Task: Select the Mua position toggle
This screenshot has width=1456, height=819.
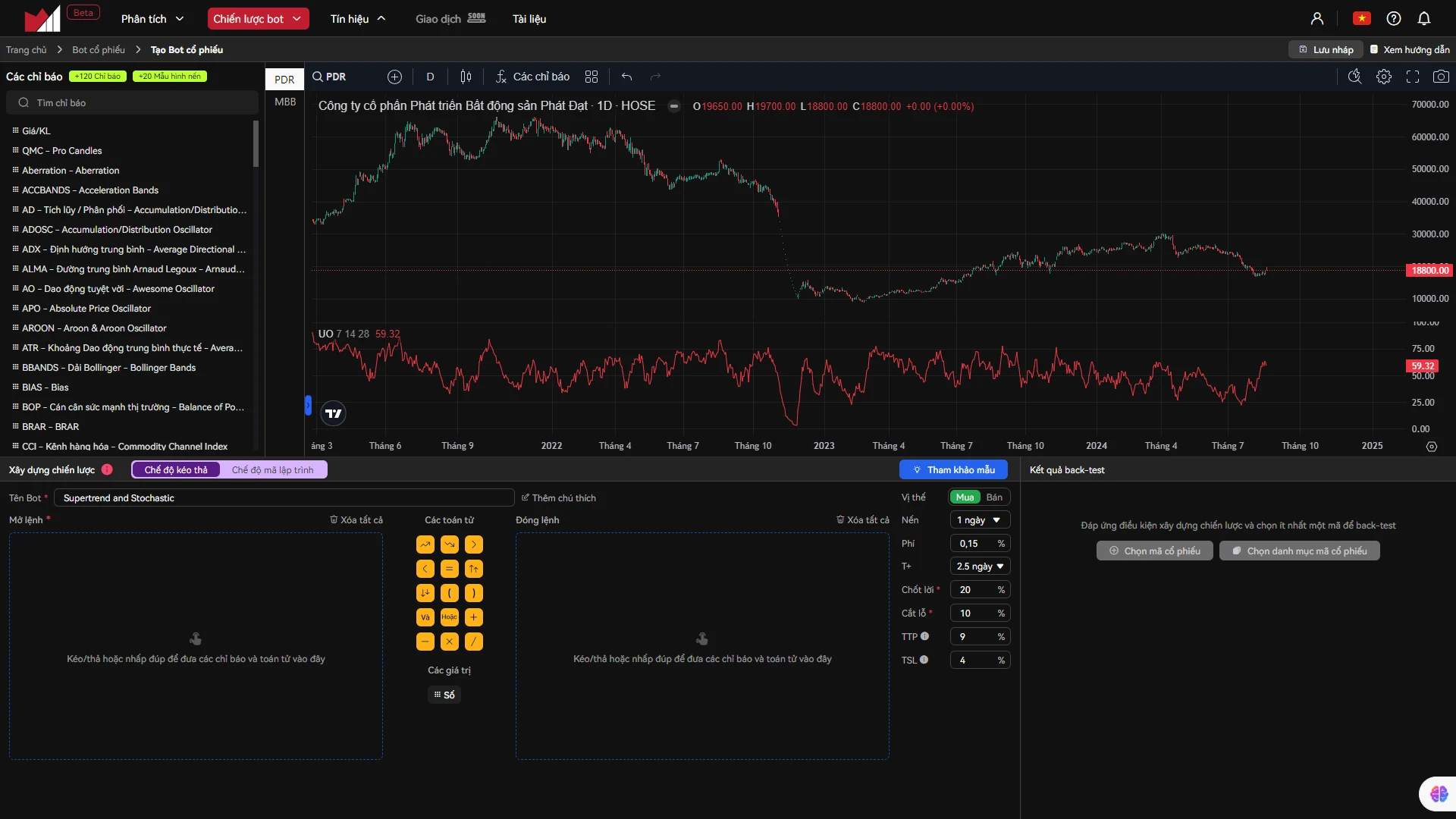Action: (965, 497)
